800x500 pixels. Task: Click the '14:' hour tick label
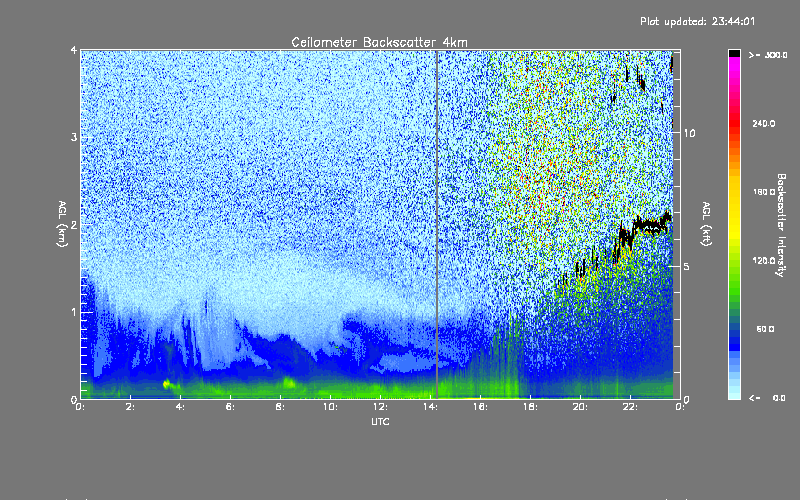431,407
